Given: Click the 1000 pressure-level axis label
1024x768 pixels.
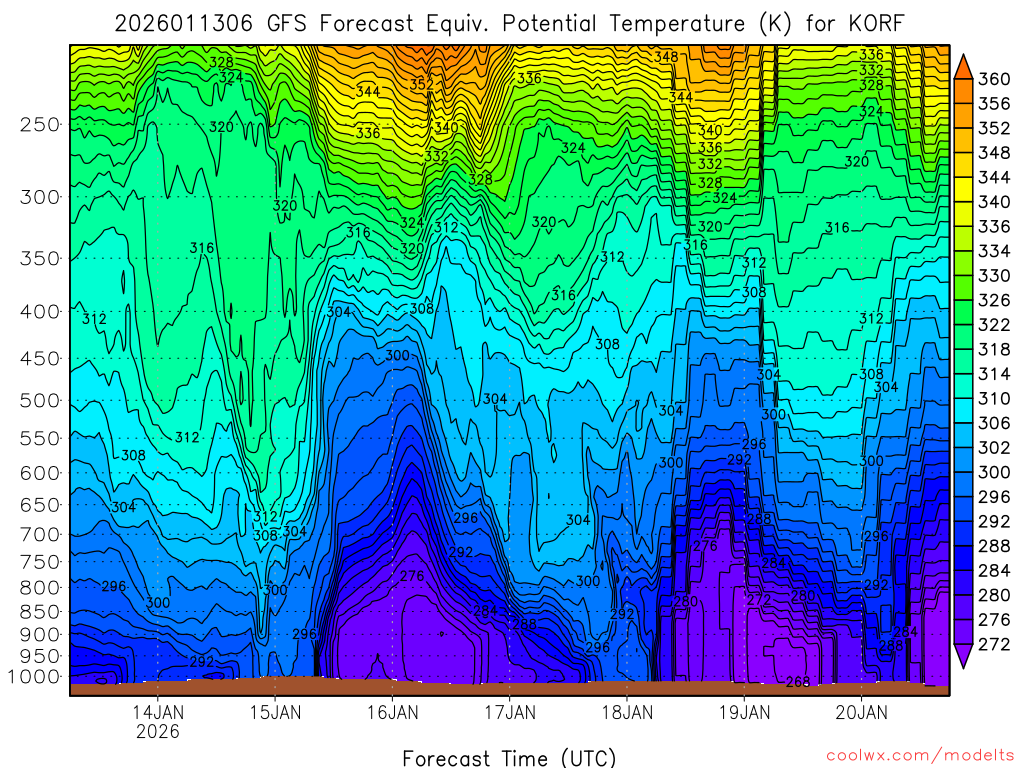Looking at the screenshot, I should (x=34, y=677).
